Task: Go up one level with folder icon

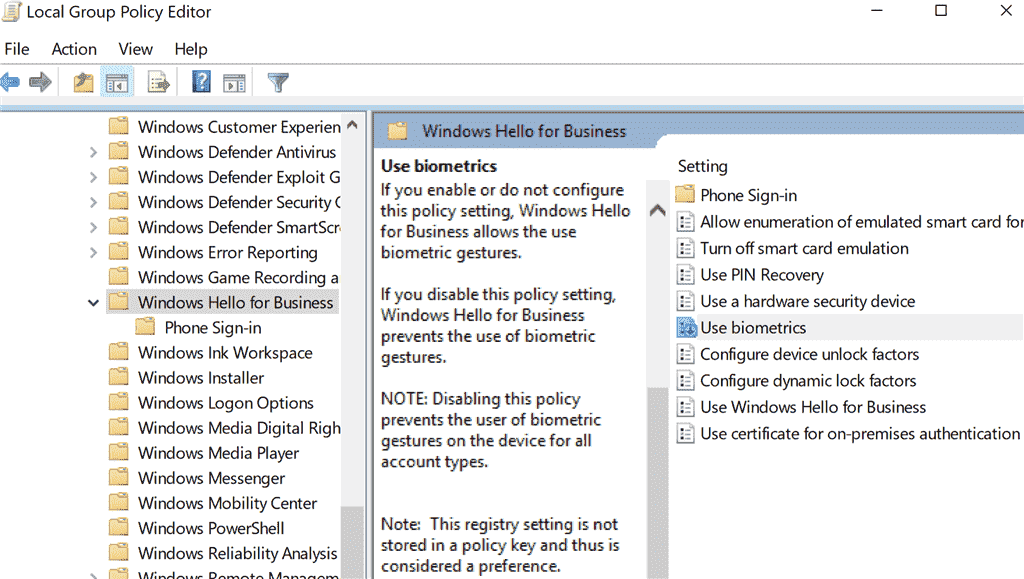Action: coord(84,83)
